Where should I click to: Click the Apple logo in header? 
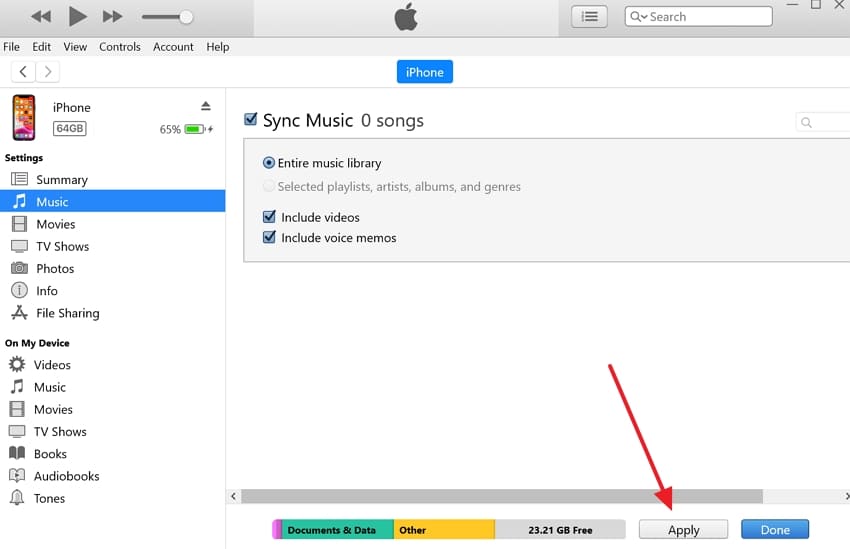[x=405, y=16]
